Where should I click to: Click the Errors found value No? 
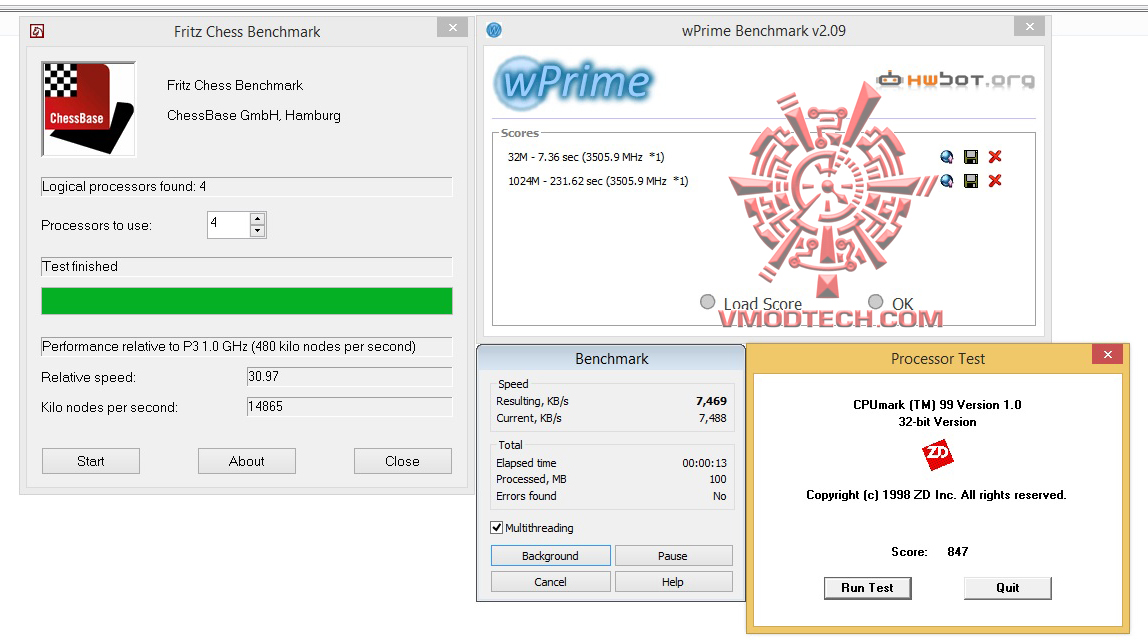tap(720, 496)
